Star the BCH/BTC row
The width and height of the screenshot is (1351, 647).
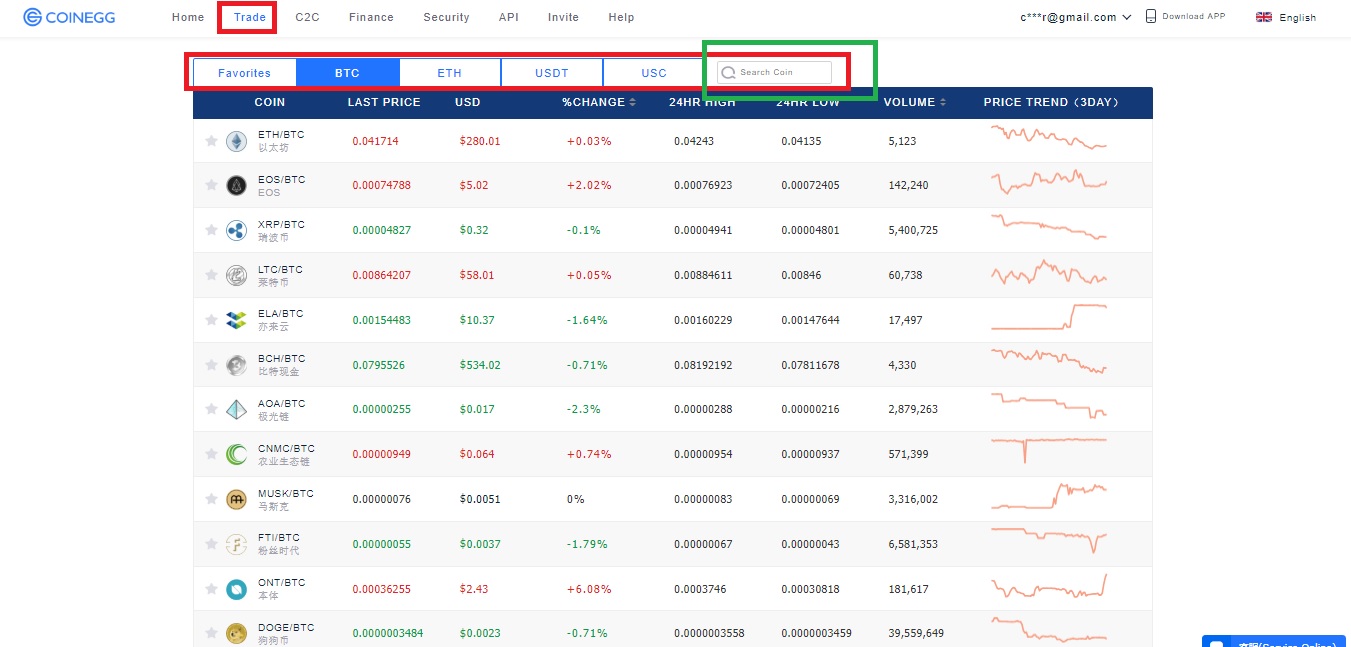tap(211, 365)
